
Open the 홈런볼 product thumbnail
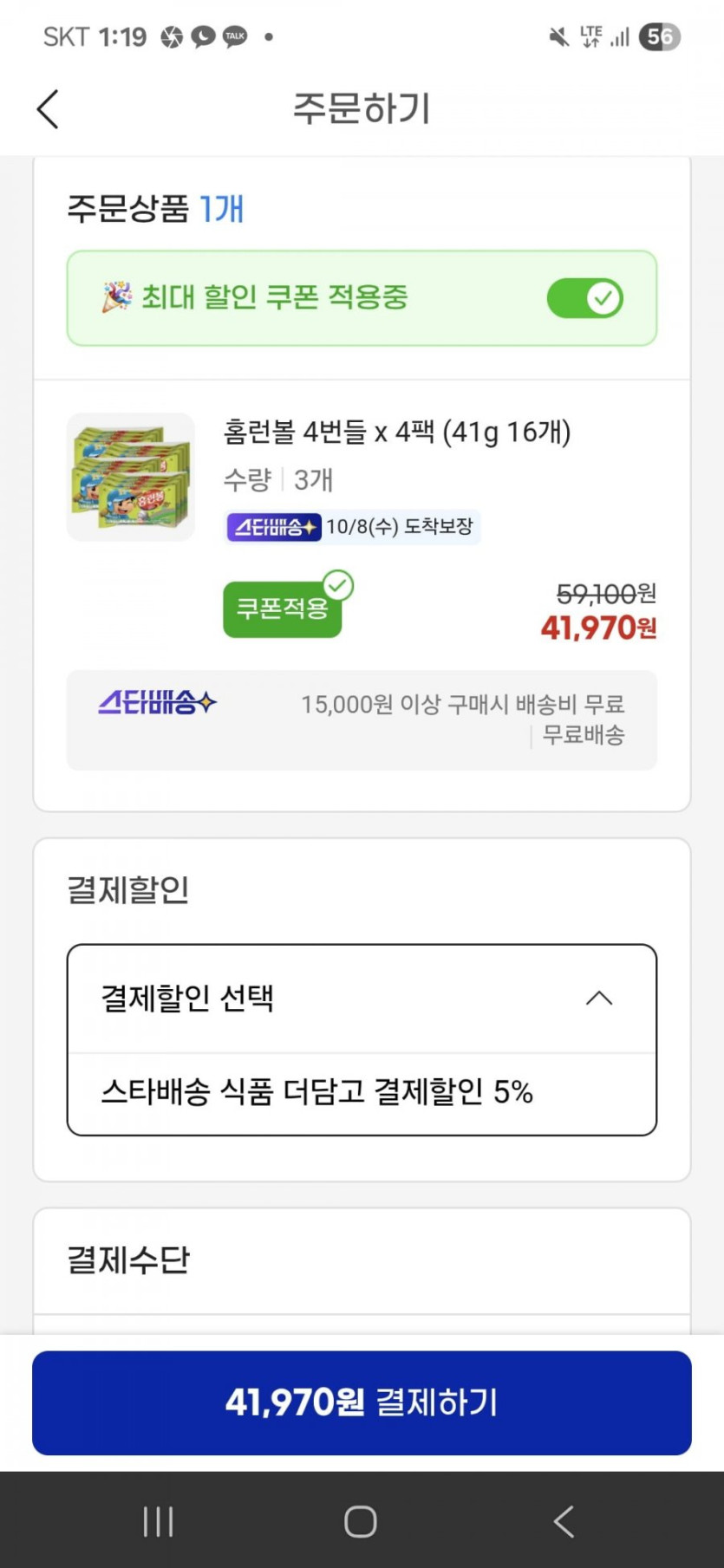click(x=131, y=477)
